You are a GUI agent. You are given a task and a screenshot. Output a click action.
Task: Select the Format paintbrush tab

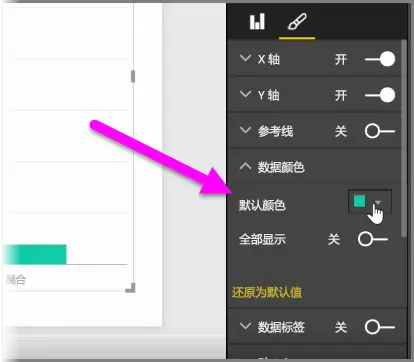[x=297, y=22]
